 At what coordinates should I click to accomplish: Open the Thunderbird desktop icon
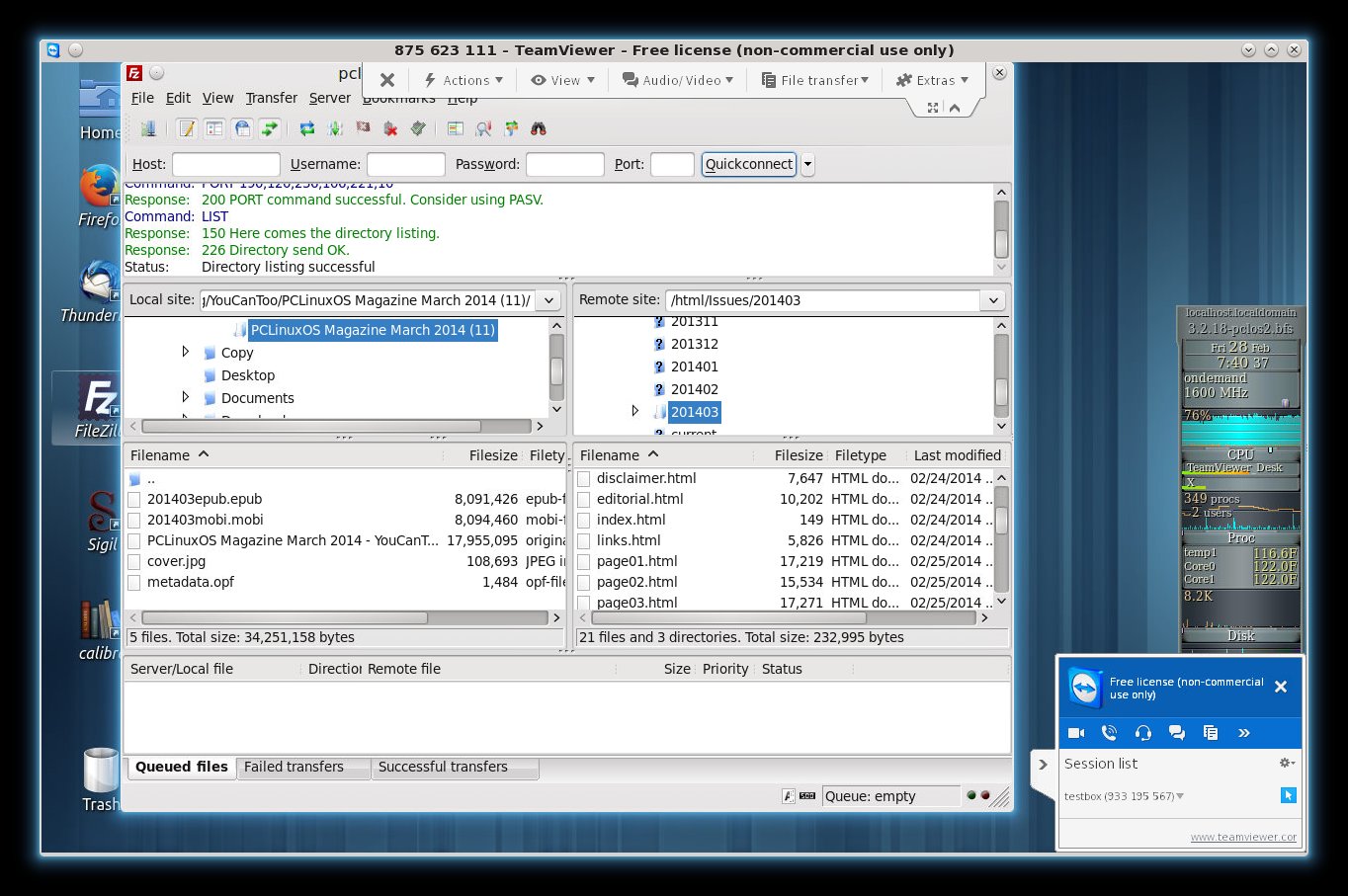[100, 292]
